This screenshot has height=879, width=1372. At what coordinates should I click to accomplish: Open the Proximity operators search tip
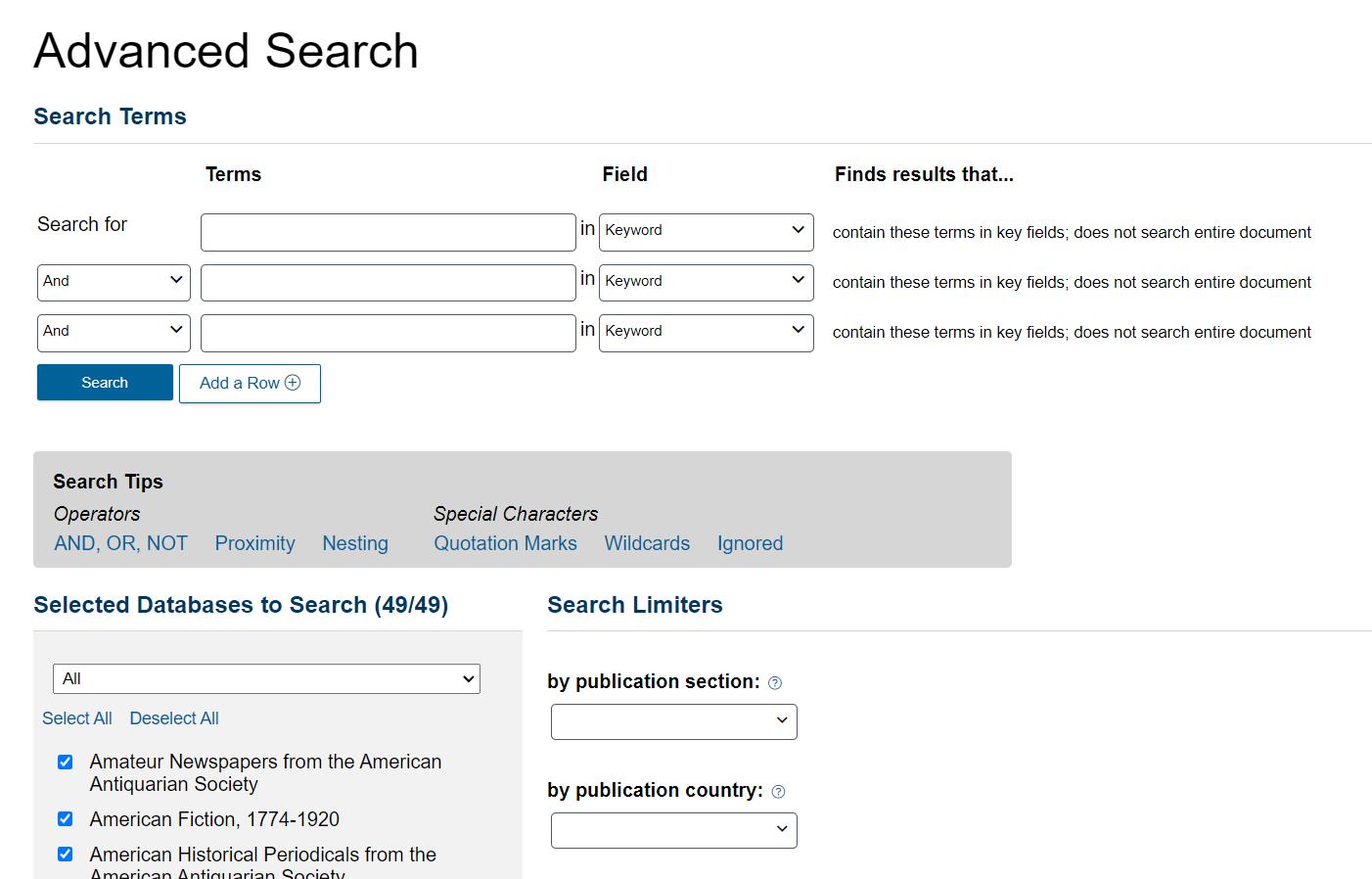point(254,543)
